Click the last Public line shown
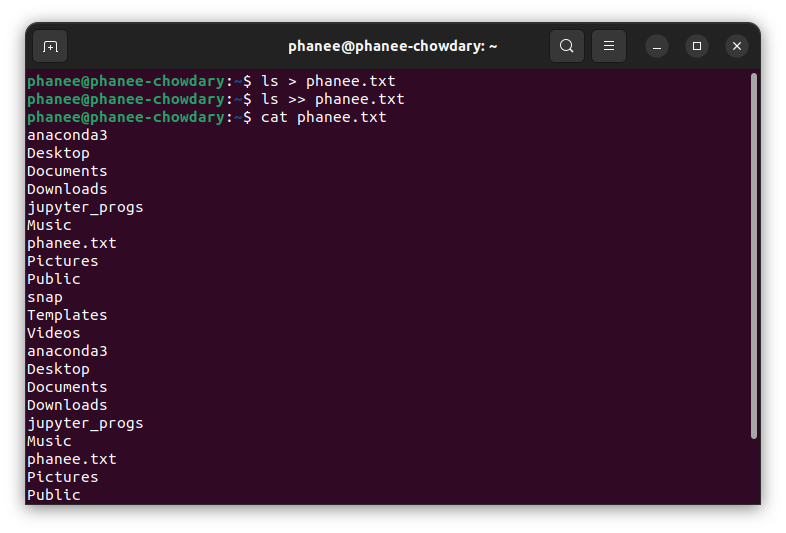786x533 pixels. (54, 495)
